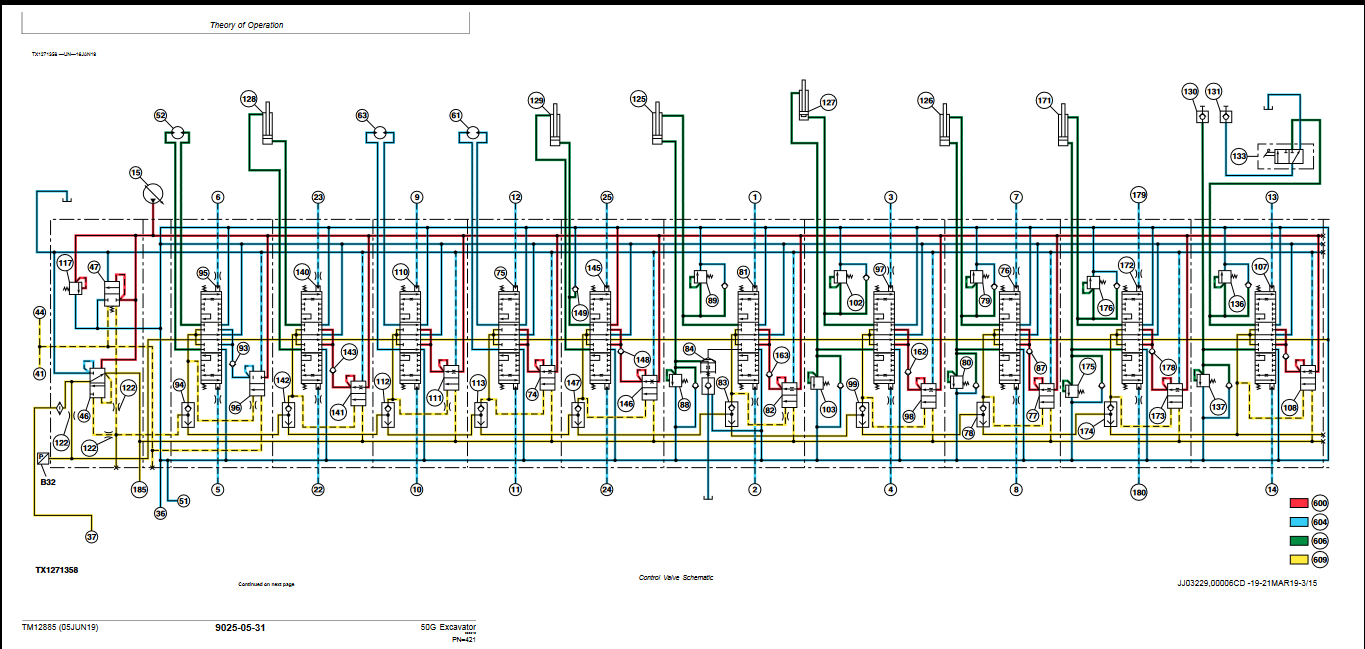
Task: Select the green legend swatch for 606
Action: pyautogui.click(x=1299, y=540)
